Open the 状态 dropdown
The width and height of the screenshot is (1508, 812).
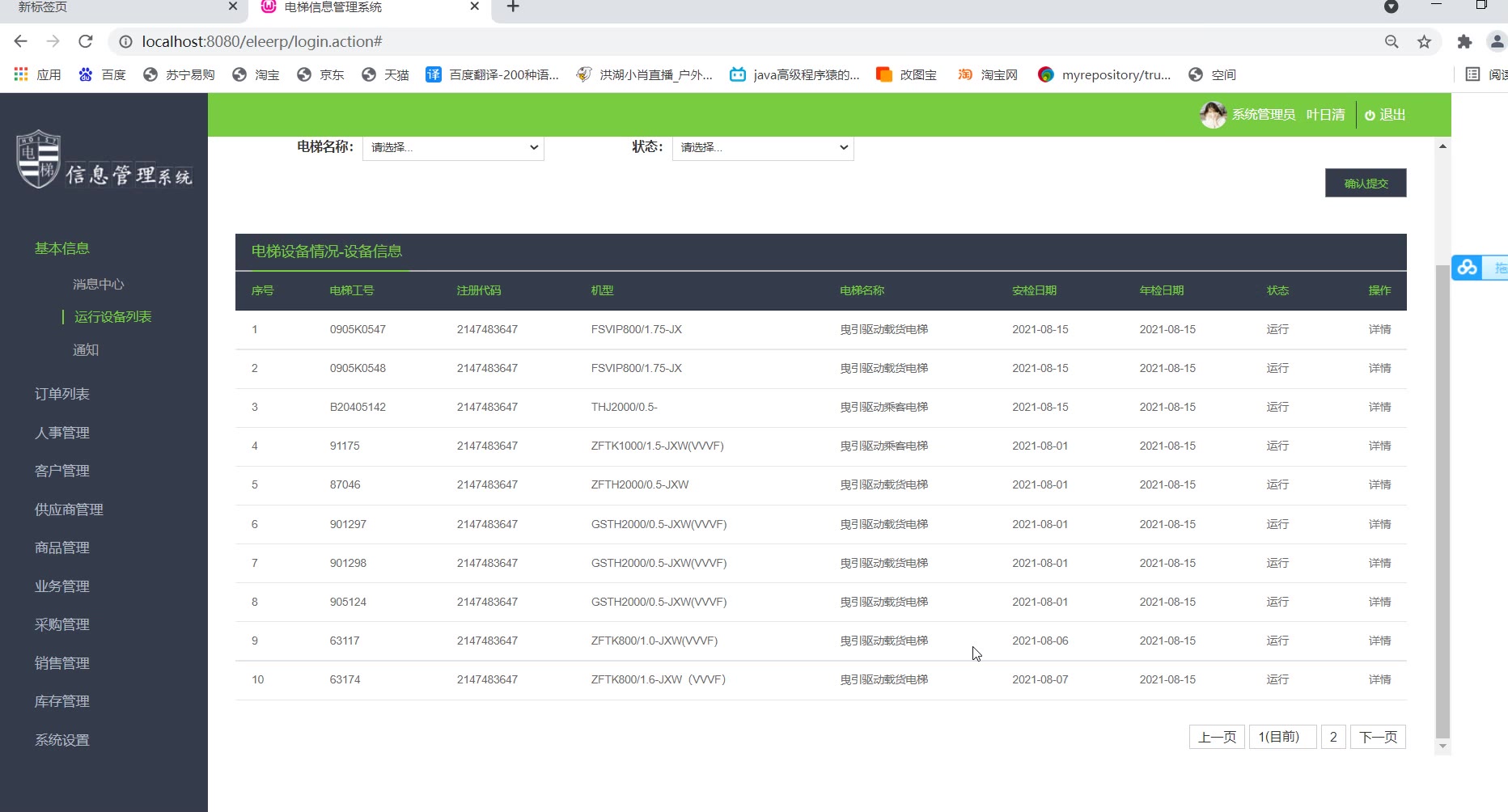pos(763,147)
